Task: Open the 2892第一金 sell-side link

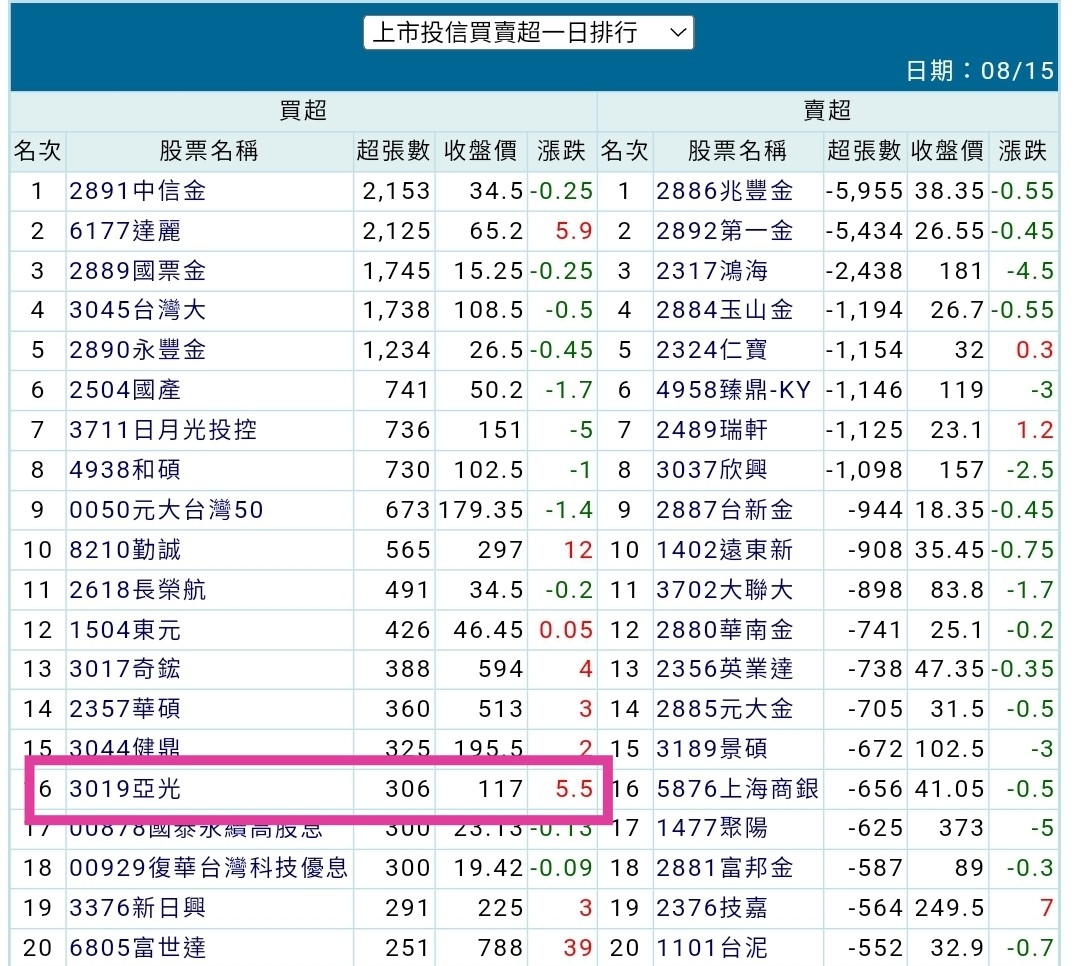Action: pyautogui.click(x=725, y=231)
